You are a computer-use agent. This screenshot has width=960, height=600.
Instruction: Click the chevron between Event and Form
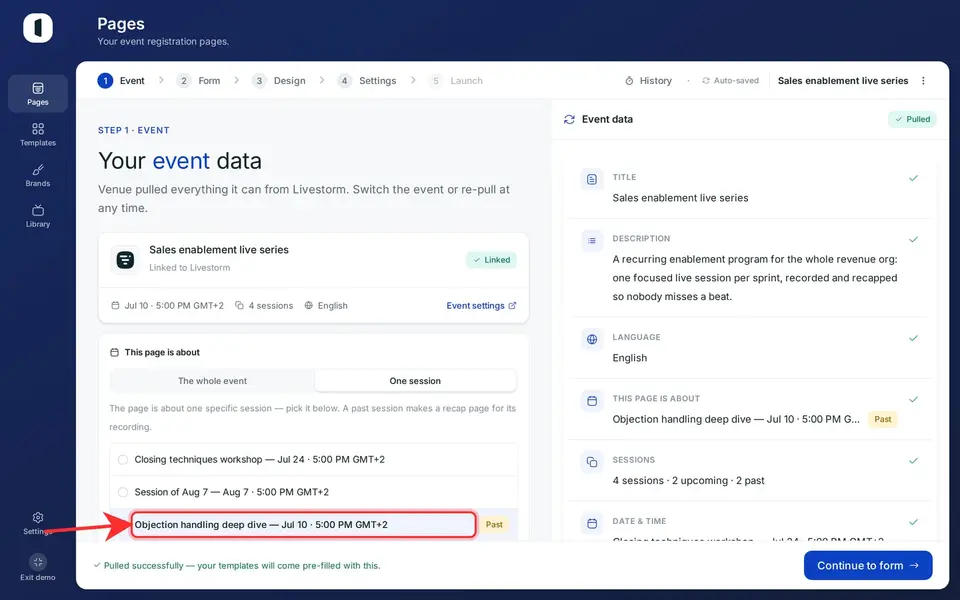pos(161,80)
